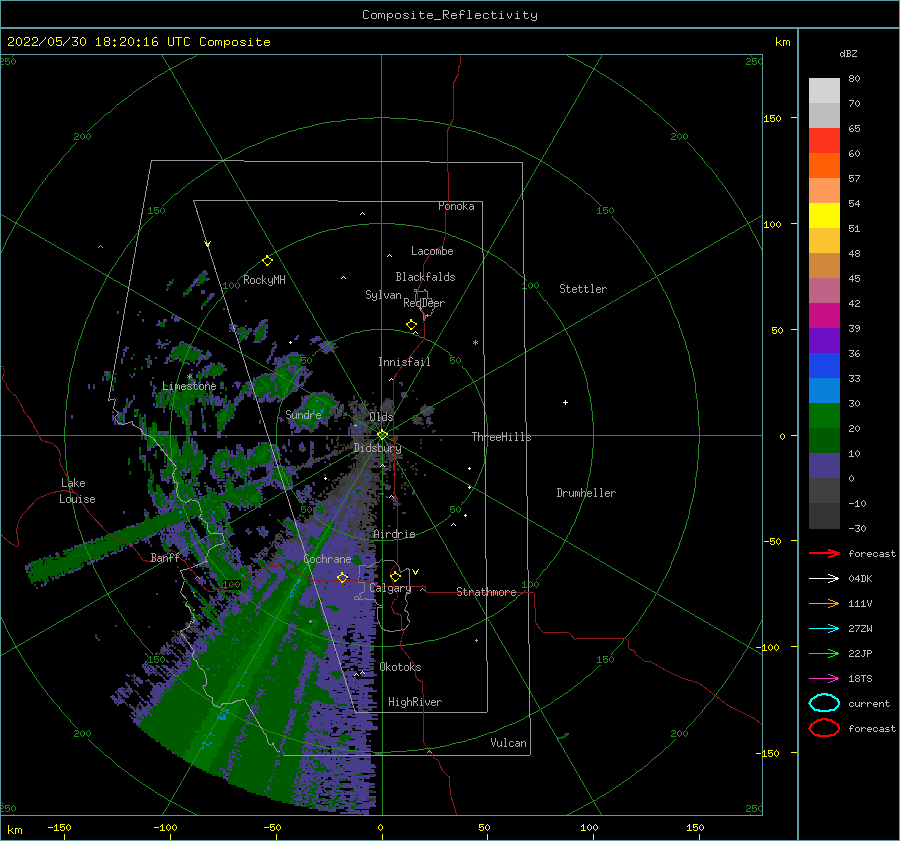Click the Sundre map label
This screenshot has width=900, height=841.
[303, 414]
